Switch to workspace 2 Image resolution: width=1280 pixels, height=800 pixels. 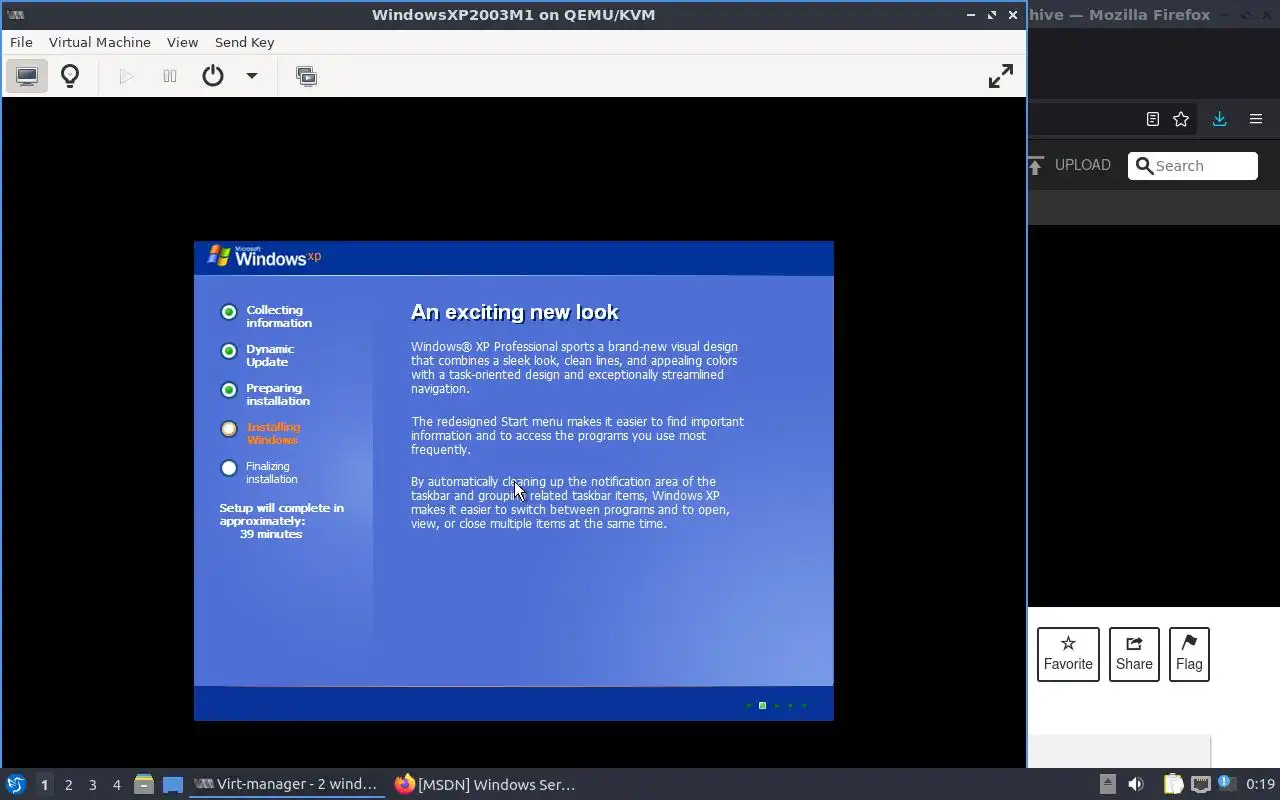coord(68,785)
